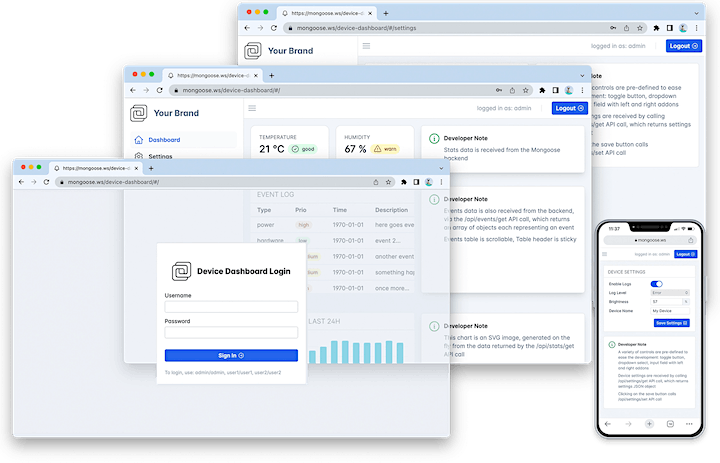The height and width of the screenshot is (463, 720).
Task: Click the profile avatar in back browser window
Action: pos(683,29)
